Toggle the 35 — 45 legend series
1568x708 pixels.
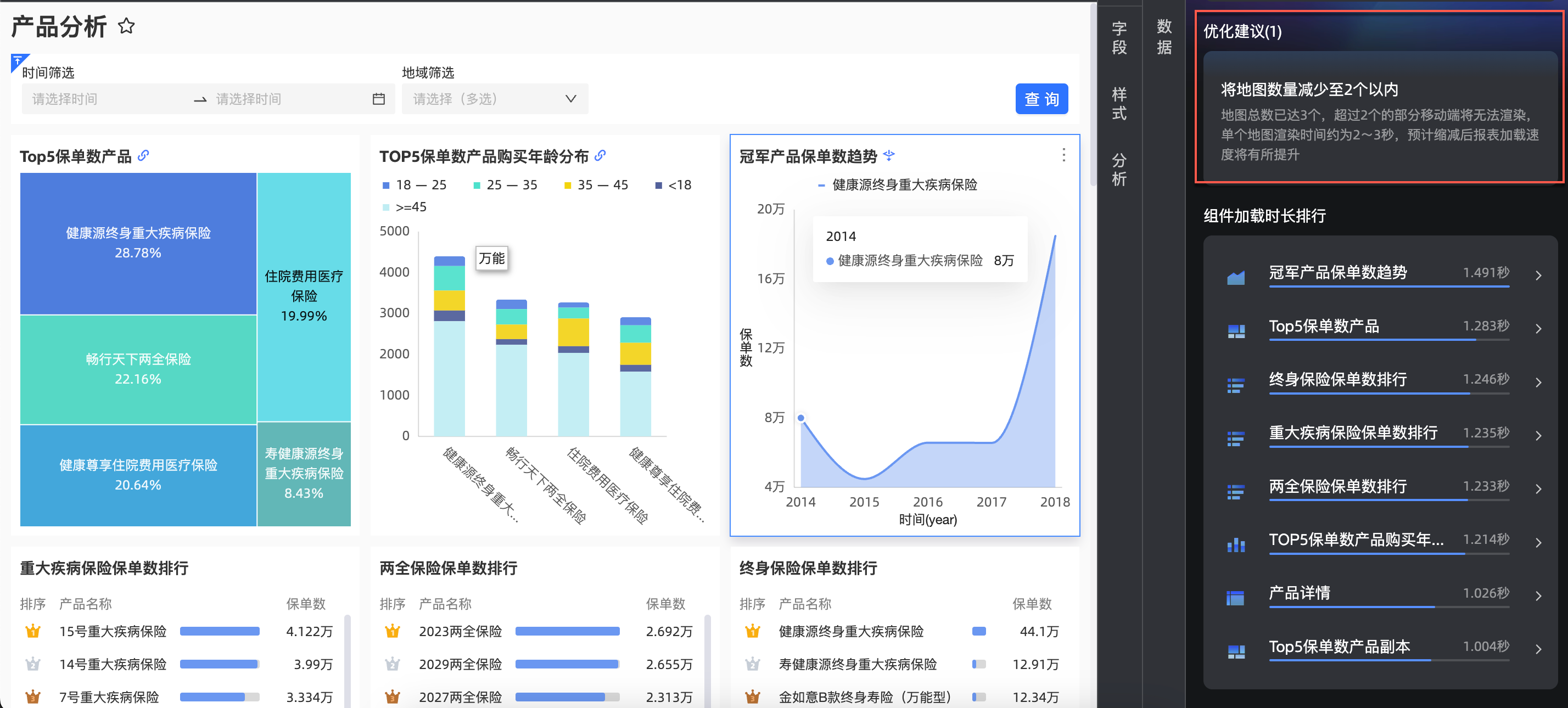click(x=596, y=185)
